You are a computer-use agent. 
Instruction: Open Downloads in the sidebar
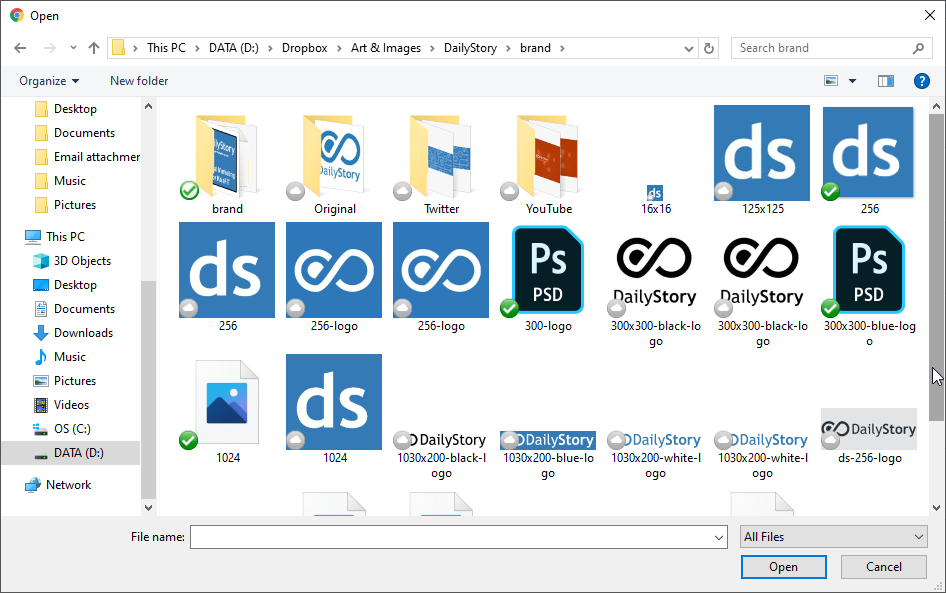[x=74, y=333]
